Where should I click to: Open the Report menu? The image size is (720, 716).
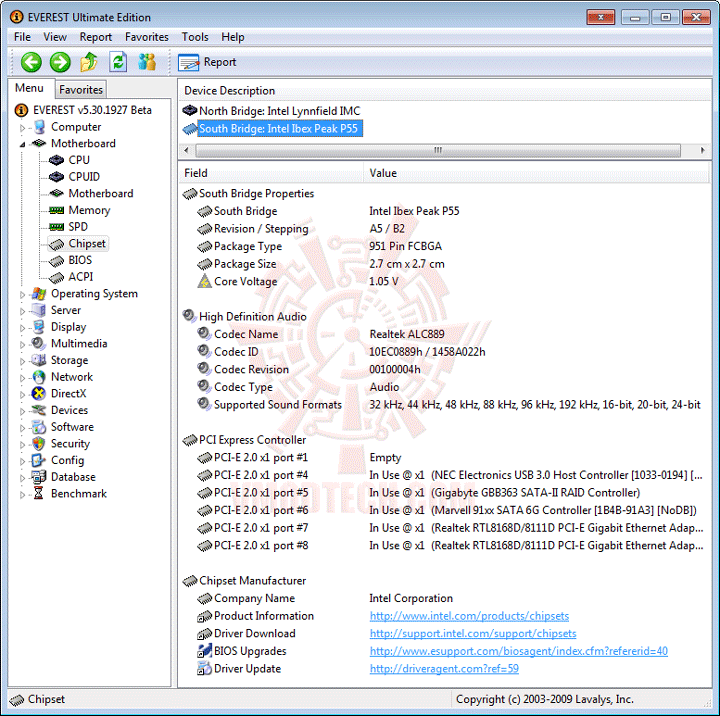pos(96,37)
